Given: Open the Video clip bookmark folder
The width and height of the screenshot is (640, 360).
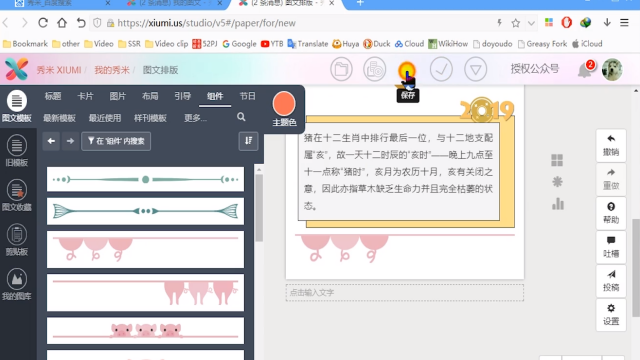Looking at the screenshot, I should point(167,44).
